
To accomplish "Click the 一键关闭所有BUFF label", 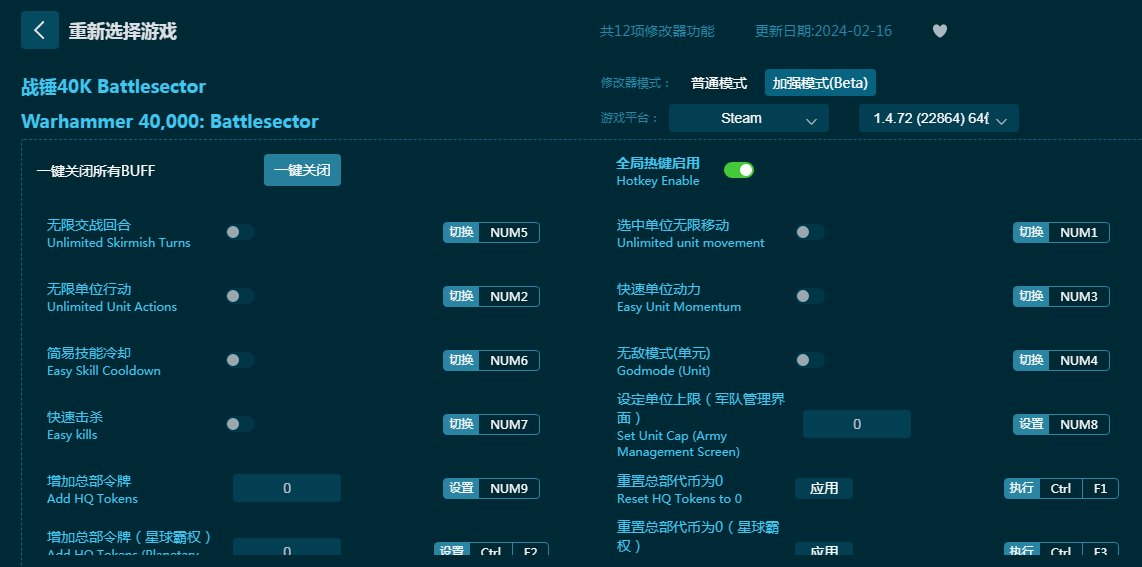I will click(96, 171).
